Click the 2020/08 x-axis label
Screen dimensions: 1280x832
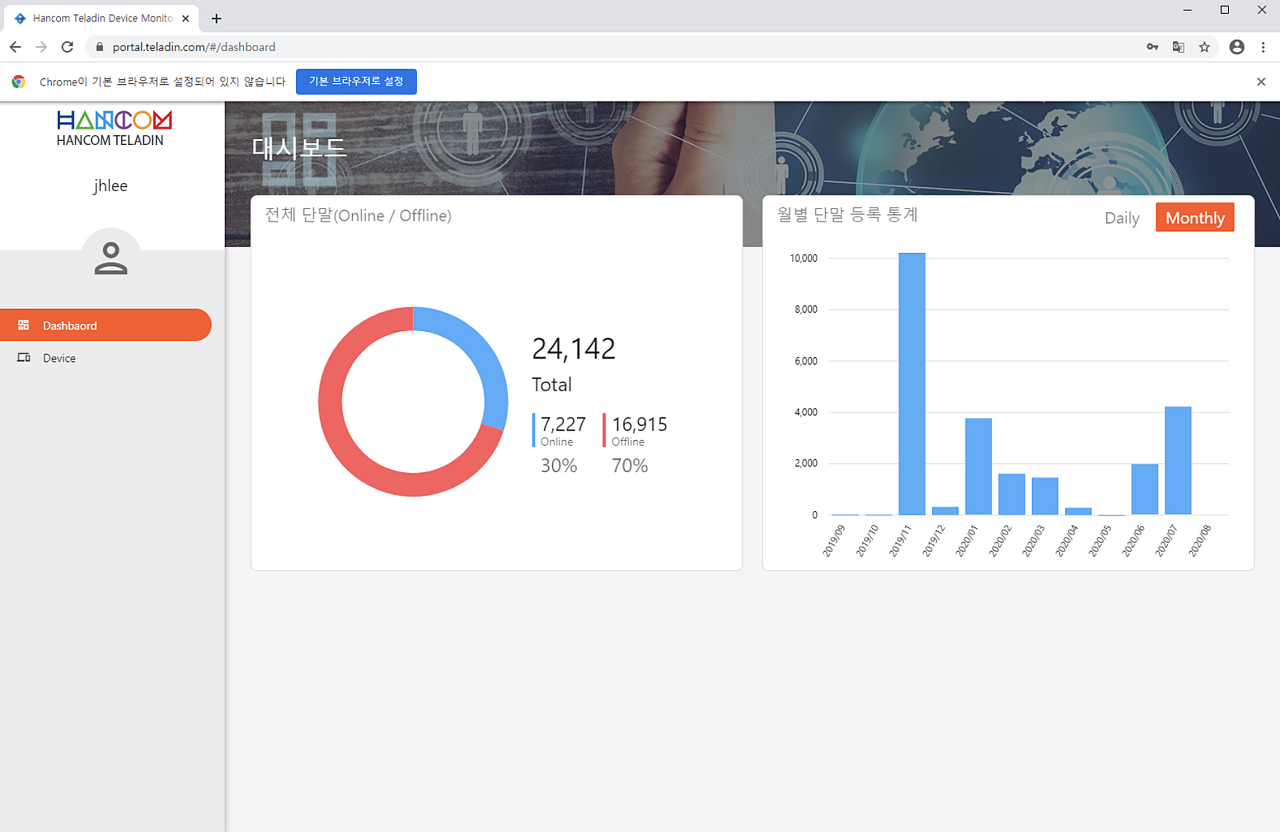[x=1199, y=540]
